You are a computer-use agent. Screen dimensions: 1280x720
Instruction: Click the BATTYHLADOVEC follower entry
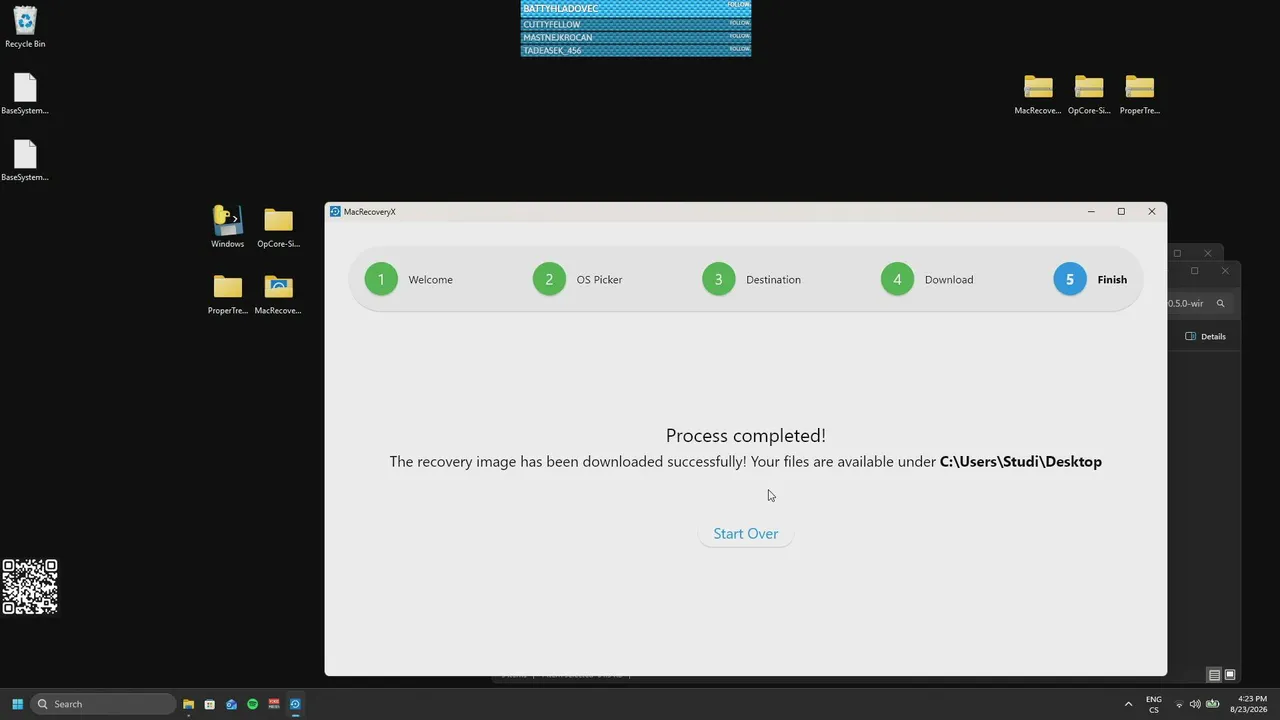point(636,8)
